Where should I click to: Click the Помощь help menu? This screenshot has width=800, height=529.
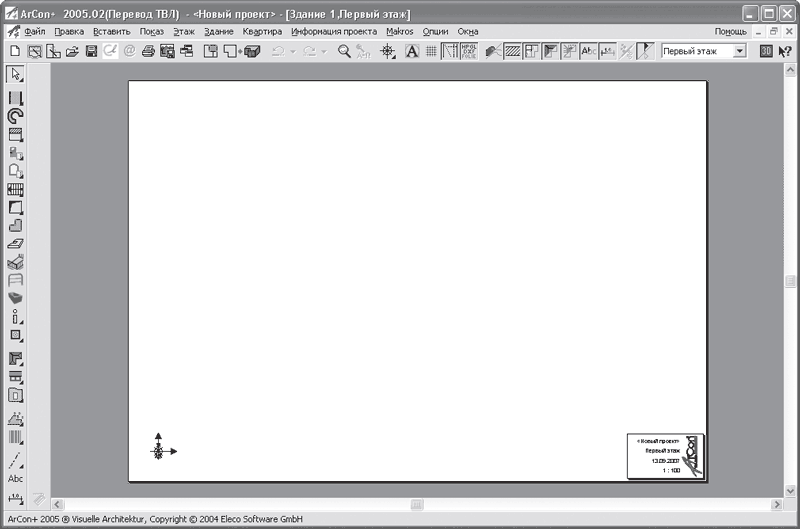[x=730, y=31]
